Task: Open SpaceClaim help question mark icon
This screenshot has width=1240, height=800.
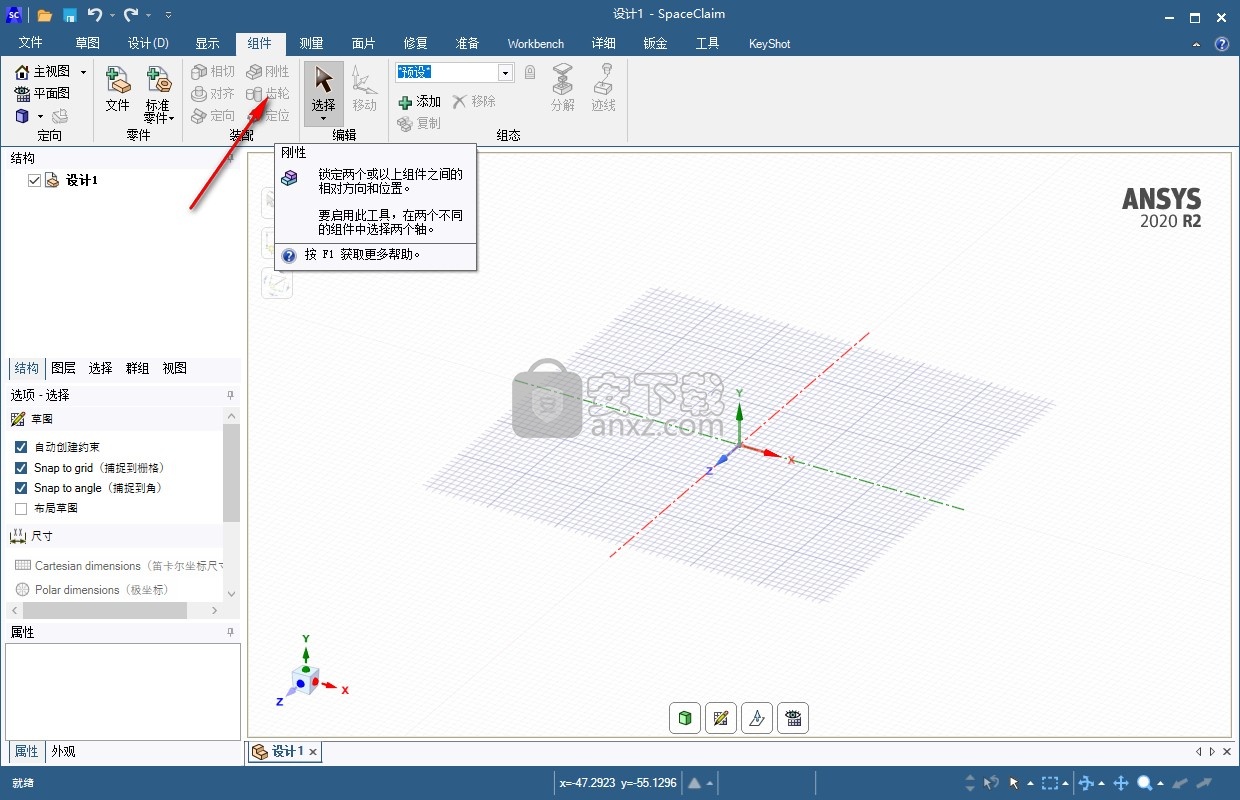Action: (x=1221, y=44)
